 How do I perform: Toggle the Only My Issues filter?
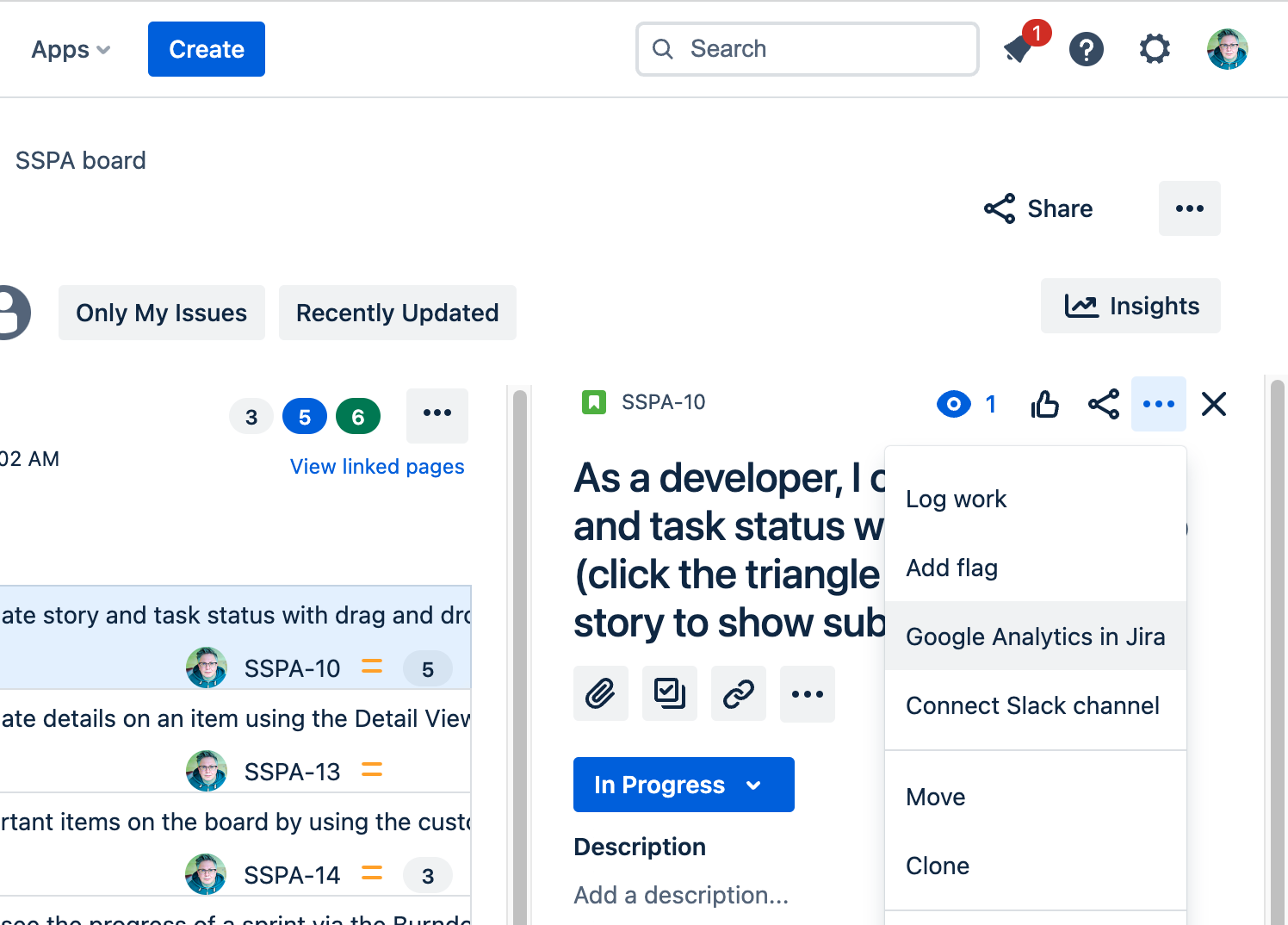point(161,313)
